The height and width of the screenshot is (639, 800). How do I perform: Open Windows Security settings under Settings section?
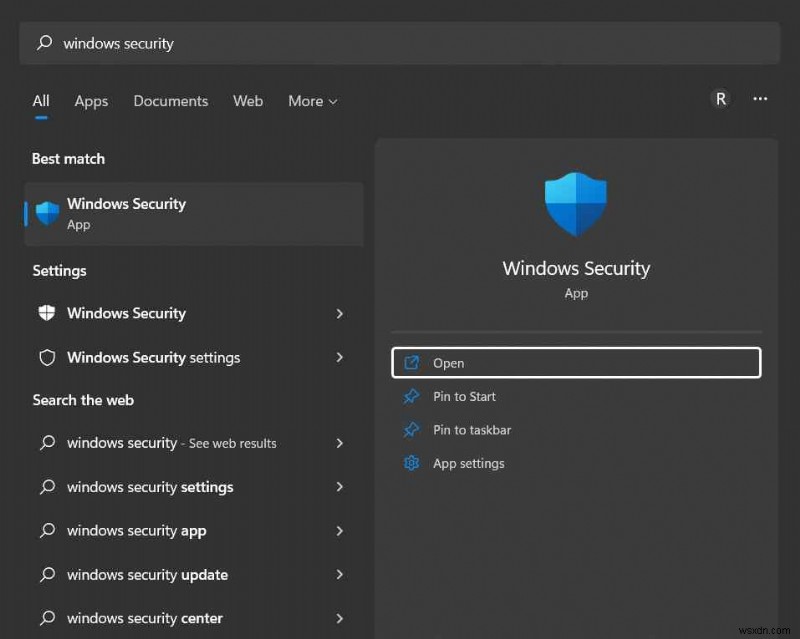tap(124, 313)
